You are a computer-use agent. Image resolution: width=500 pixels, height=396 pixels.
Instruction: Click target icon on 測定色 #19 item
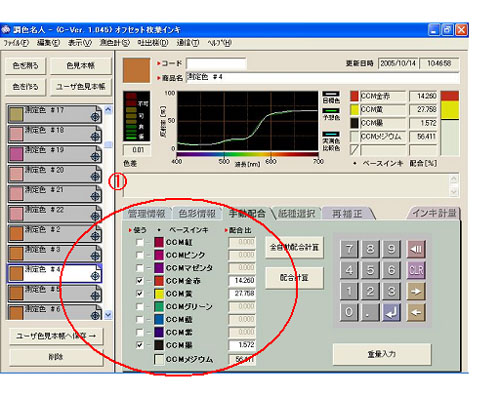pyautogui.click(x=95, y=156)
